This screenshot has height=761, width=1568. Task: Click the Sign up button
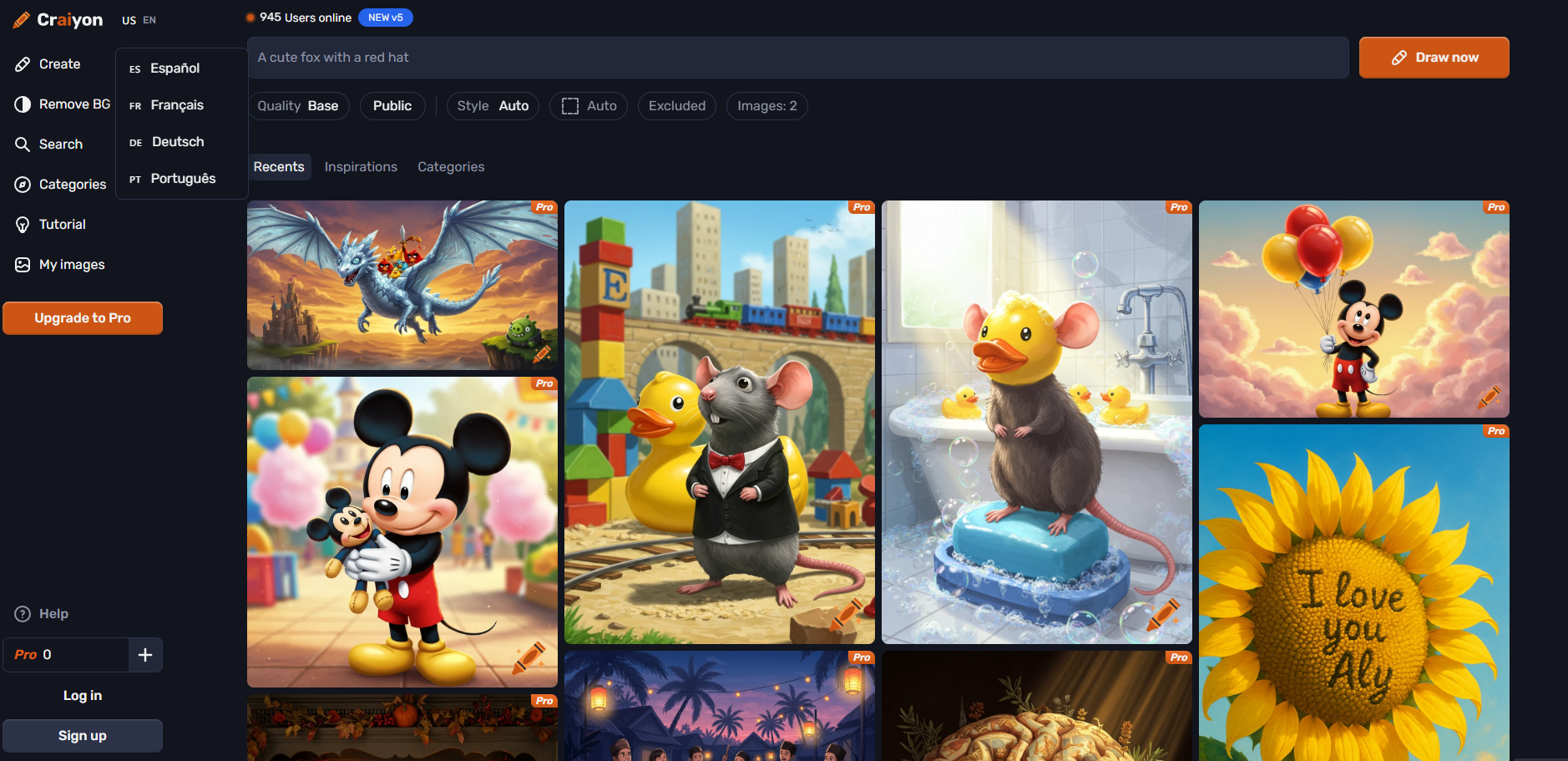[x=83, y=736]
